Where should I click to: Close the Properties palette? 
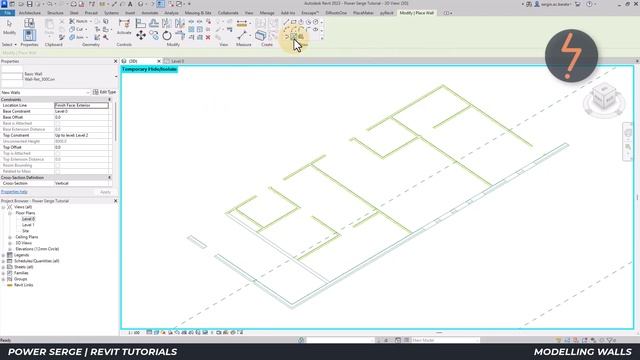[x=115, y=61]
